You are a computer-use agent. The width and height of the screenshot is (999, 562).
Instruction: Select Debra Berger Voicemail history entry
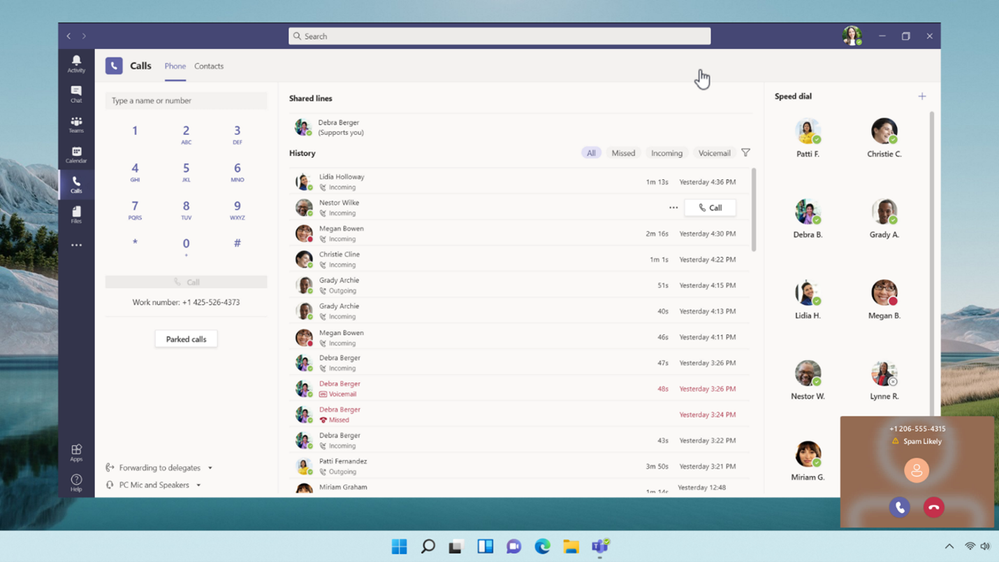click(519, 389)
